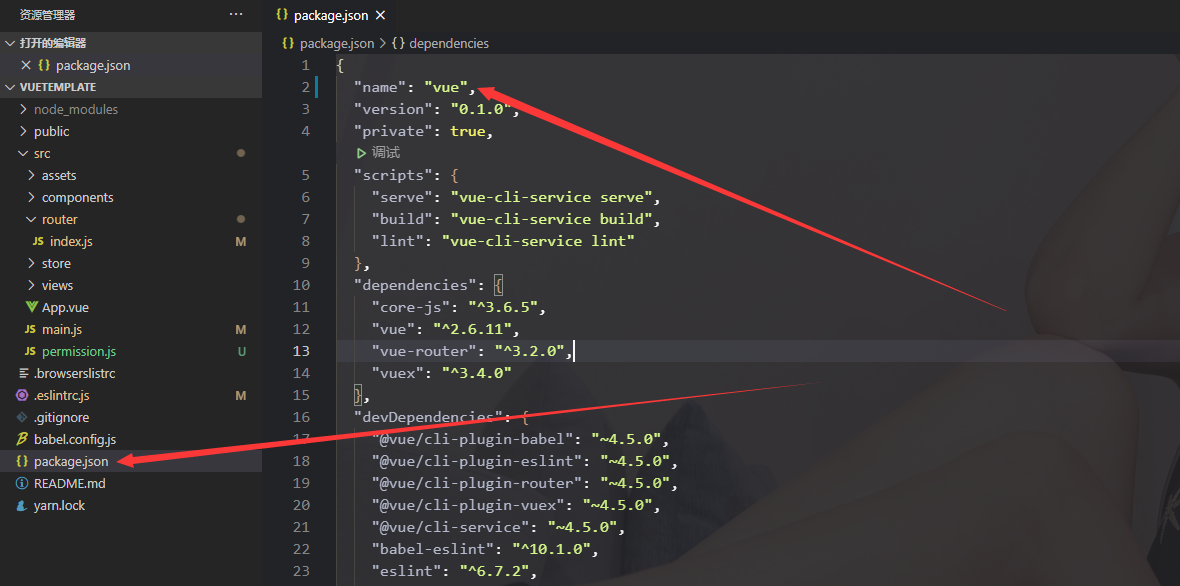1180x586 pixels.
Task: Click the braces icon beside package.json tree item
Action: [x=22, y=461]
